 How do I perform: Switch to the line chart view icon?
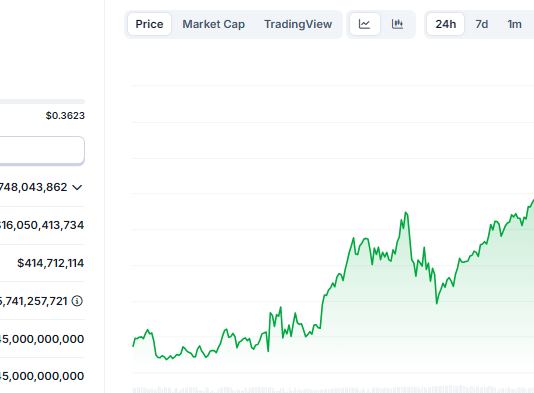pyautogui.click(x=365, y=24)
